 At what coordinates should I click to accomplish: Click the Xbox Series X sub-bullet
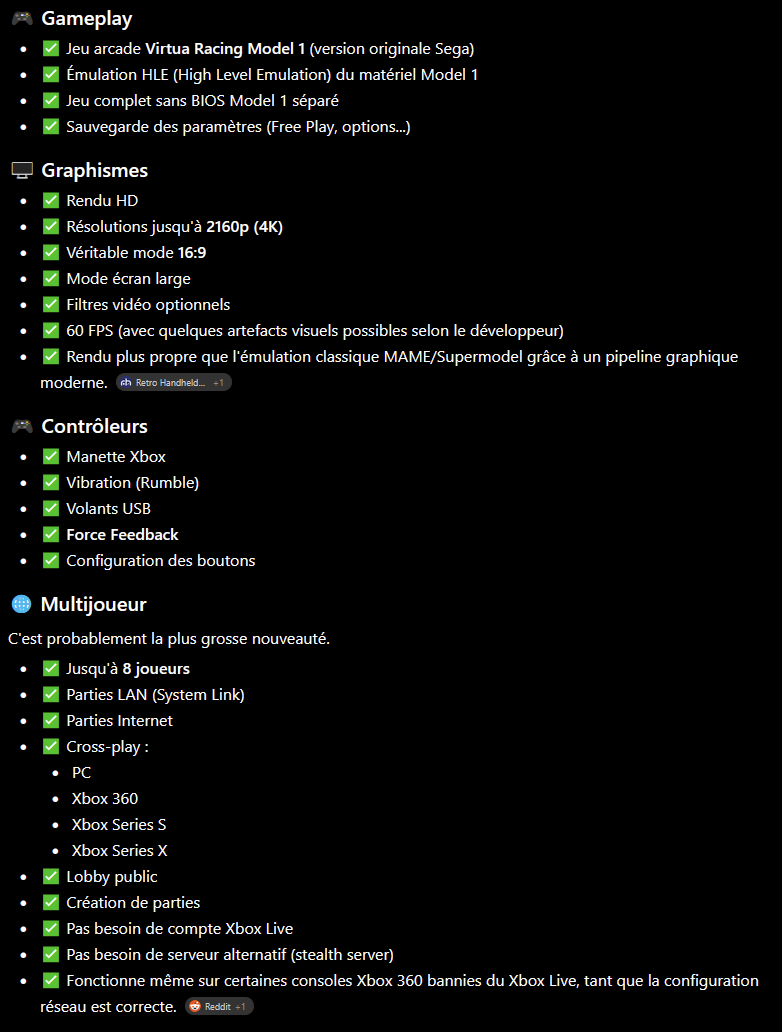pos(119,850)
